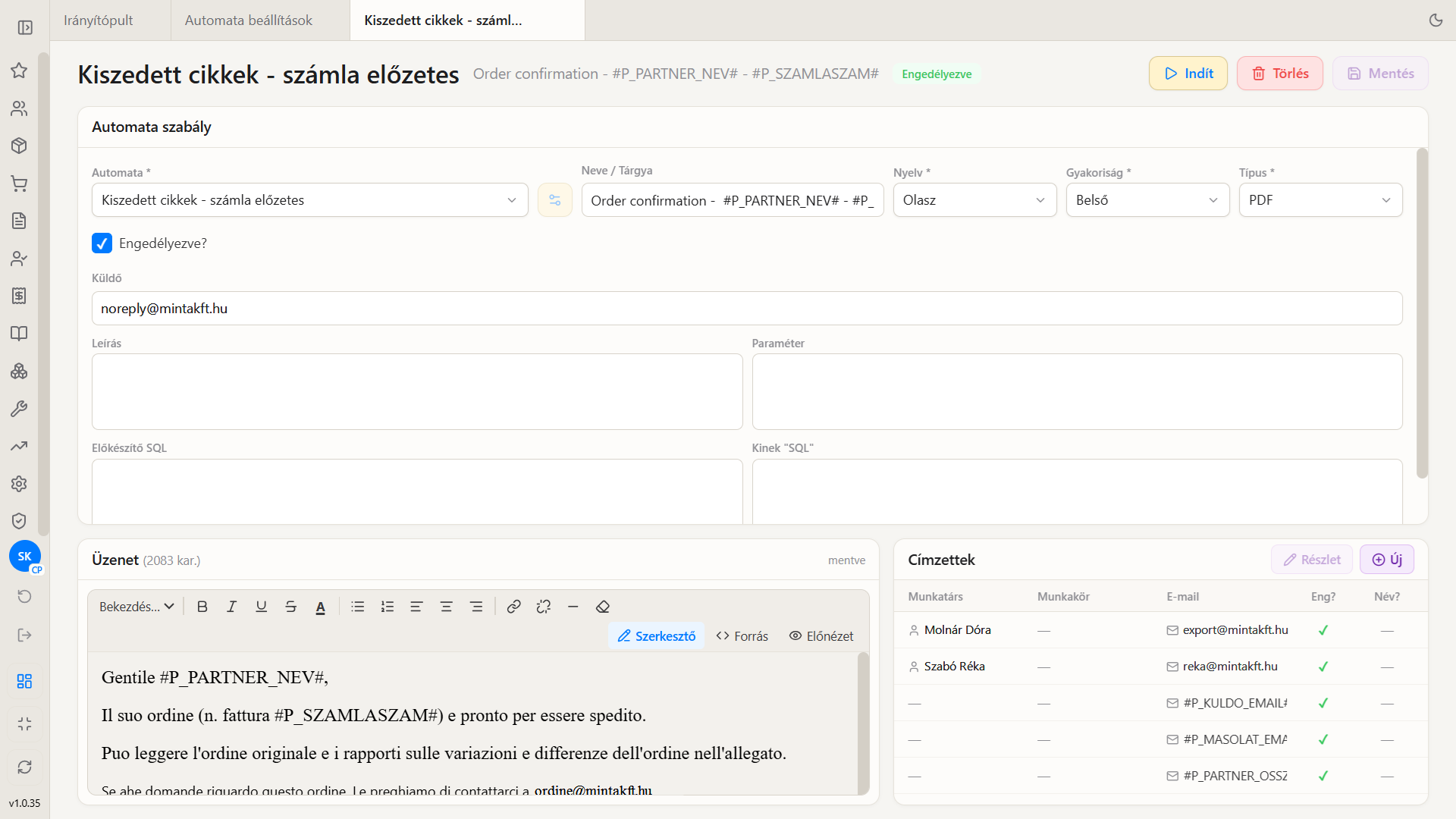Insert a bulleted list

(x=358, y=607)
